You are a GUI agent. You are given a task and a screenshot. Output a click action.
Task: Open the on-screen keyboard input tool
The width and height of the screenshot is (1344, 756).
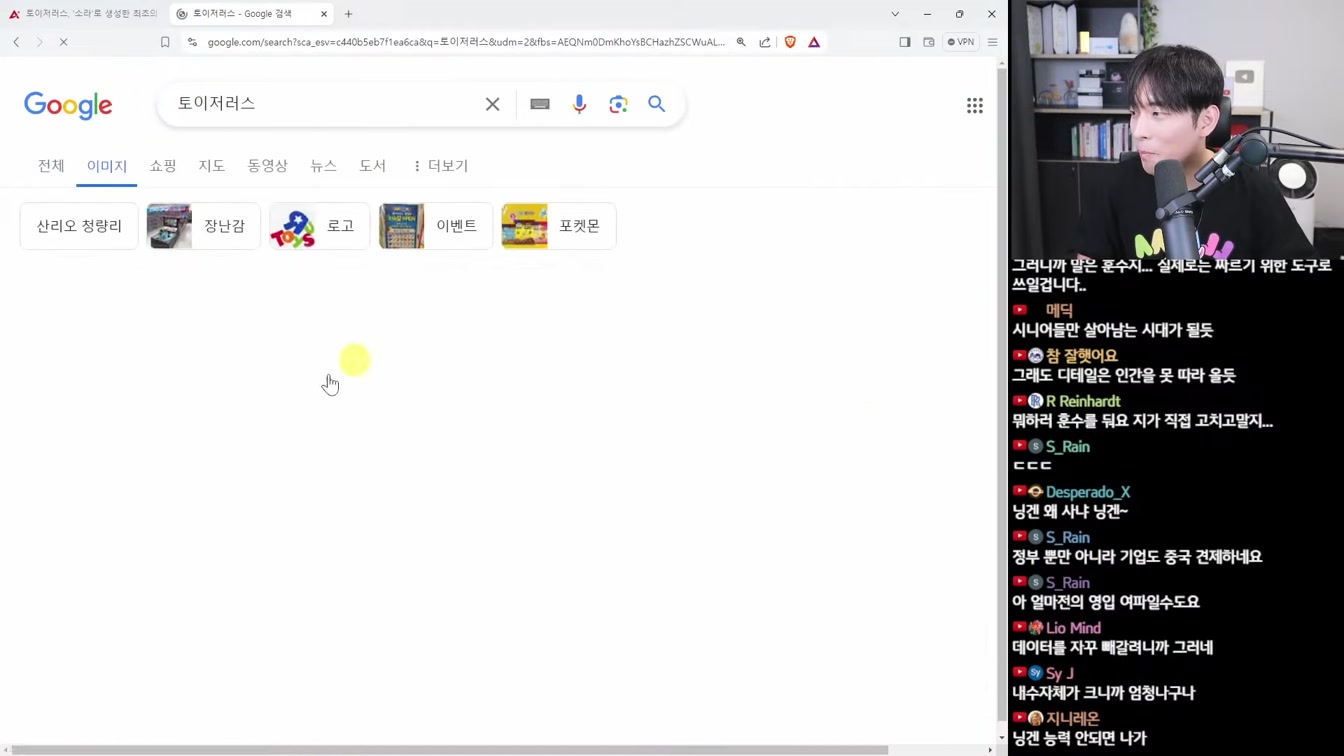[x=540, y=104]
